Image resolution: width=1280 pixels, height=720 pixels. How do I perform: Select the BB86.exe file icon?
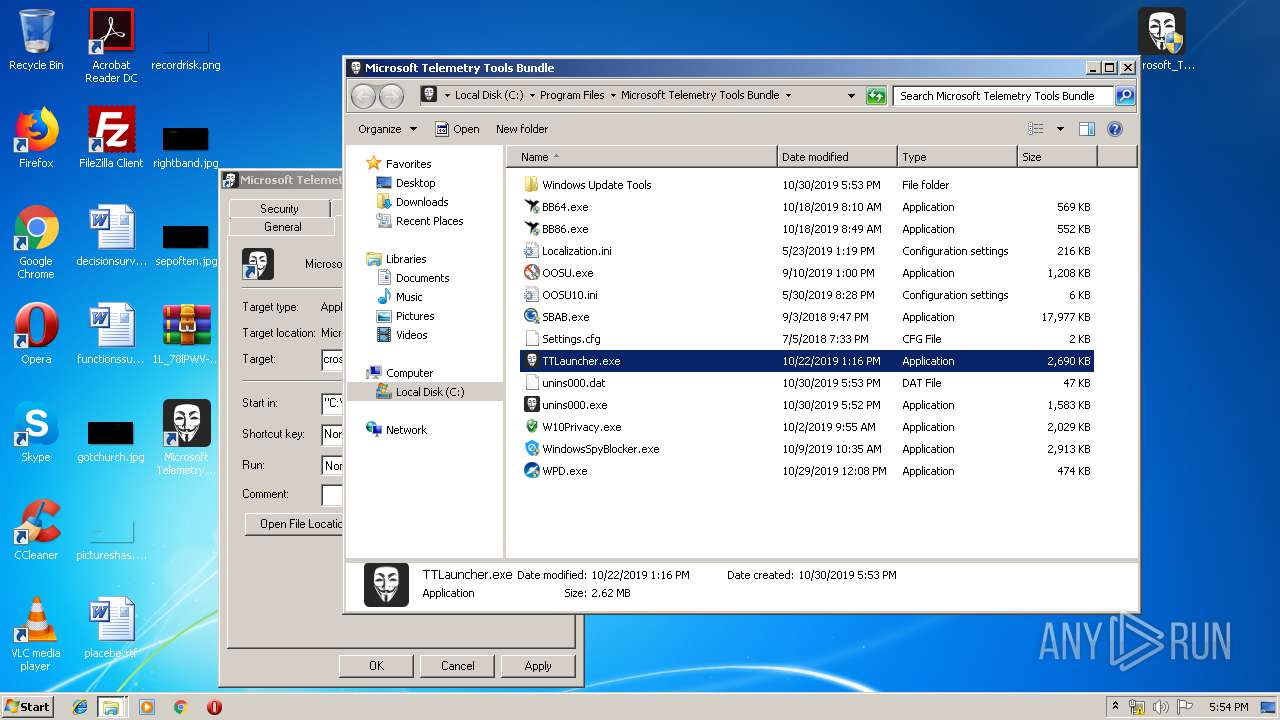tap(532, 229)
